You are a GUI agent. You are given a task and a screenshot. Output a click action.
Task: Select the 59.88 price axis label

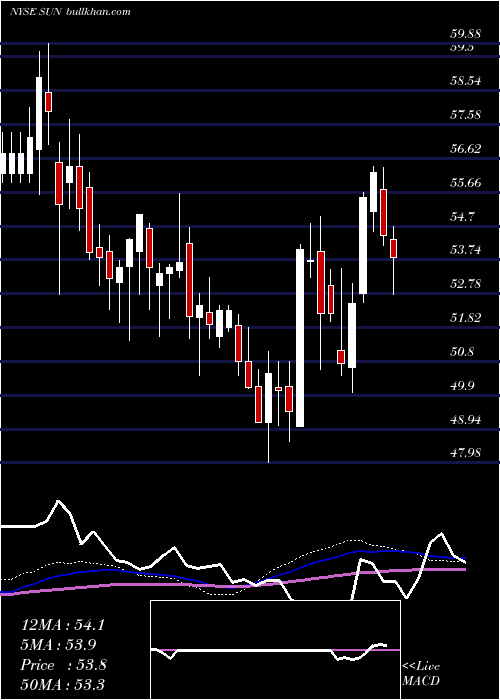[x=465, y=33]
